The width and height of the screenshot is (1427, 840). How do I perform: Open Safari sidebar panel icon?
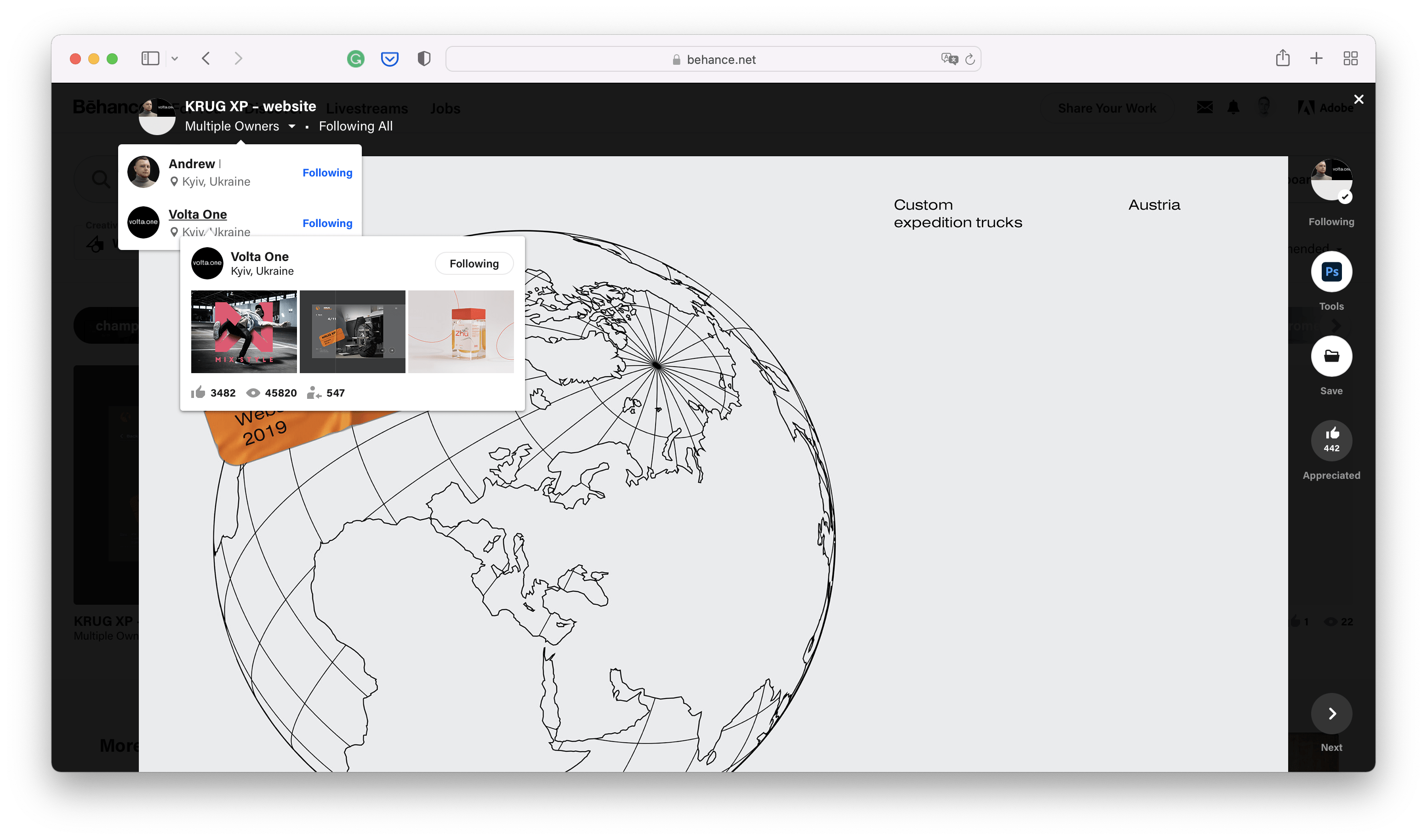click(150, 58)
